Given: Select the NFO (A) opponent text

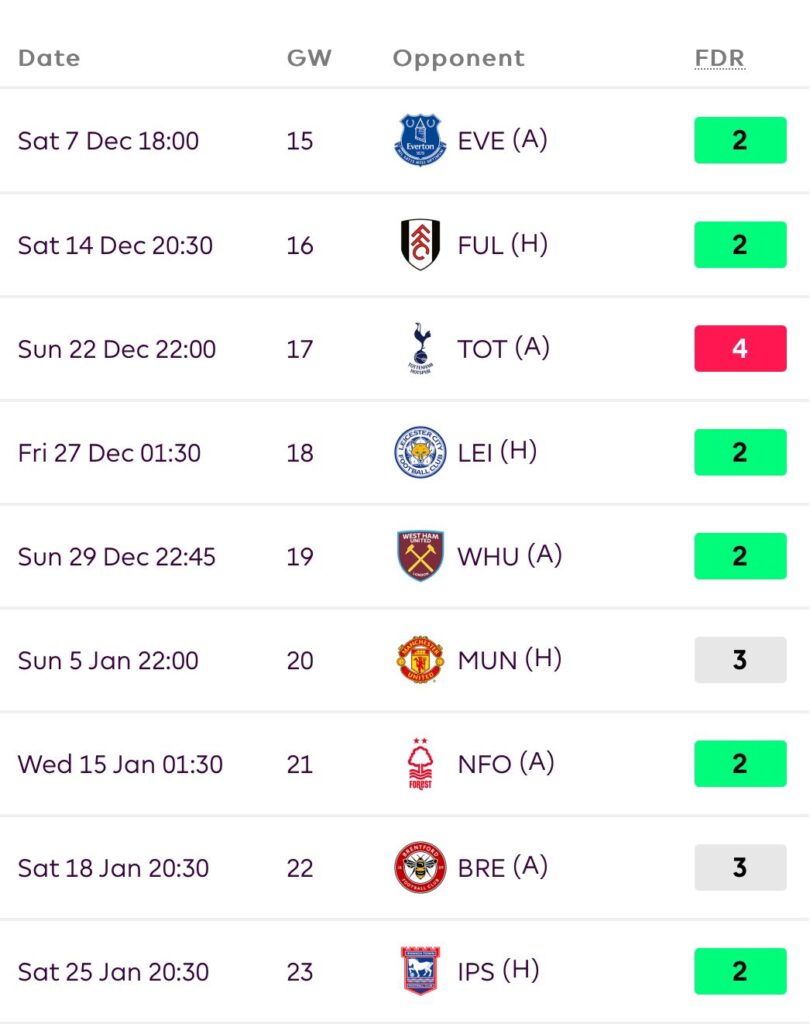Looking at the screenshot, I should (x=505, y=764).
